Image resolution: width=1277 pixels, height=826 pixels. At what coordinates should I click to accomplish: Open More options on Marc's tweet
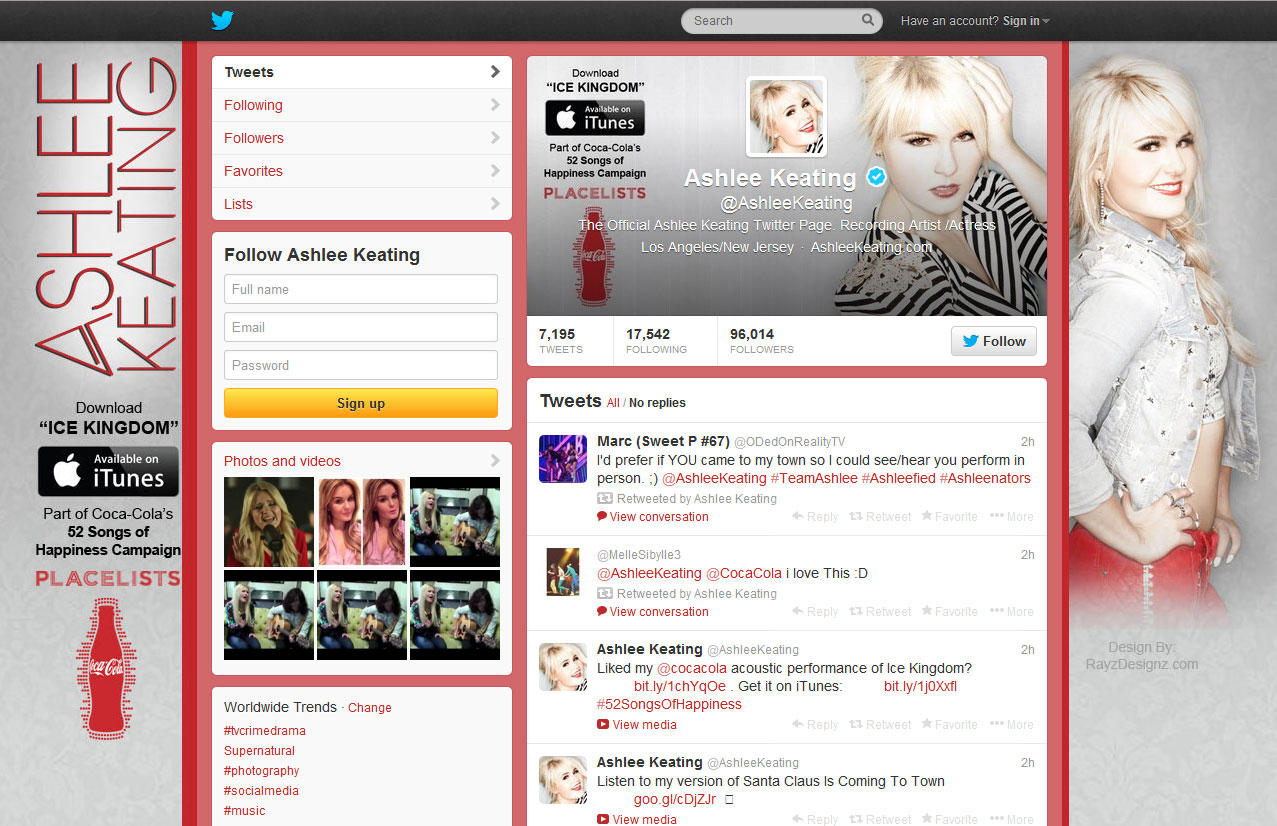point(1012,517)
